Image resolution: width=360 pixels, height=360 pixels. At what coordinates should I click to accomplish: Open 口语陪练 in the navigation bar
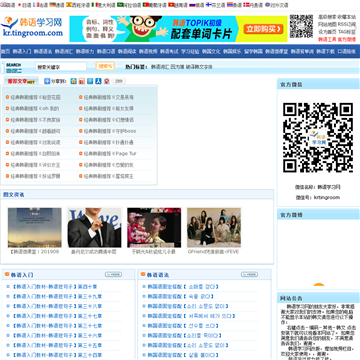[x=346, y=51]
